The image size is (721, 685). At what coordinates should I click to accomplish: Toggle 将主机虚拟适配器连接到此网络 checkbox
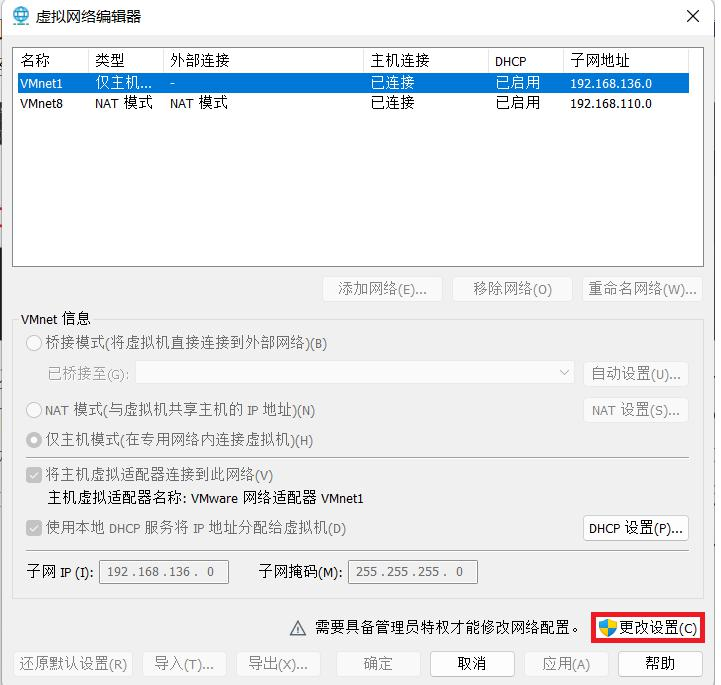click(34, 475)
